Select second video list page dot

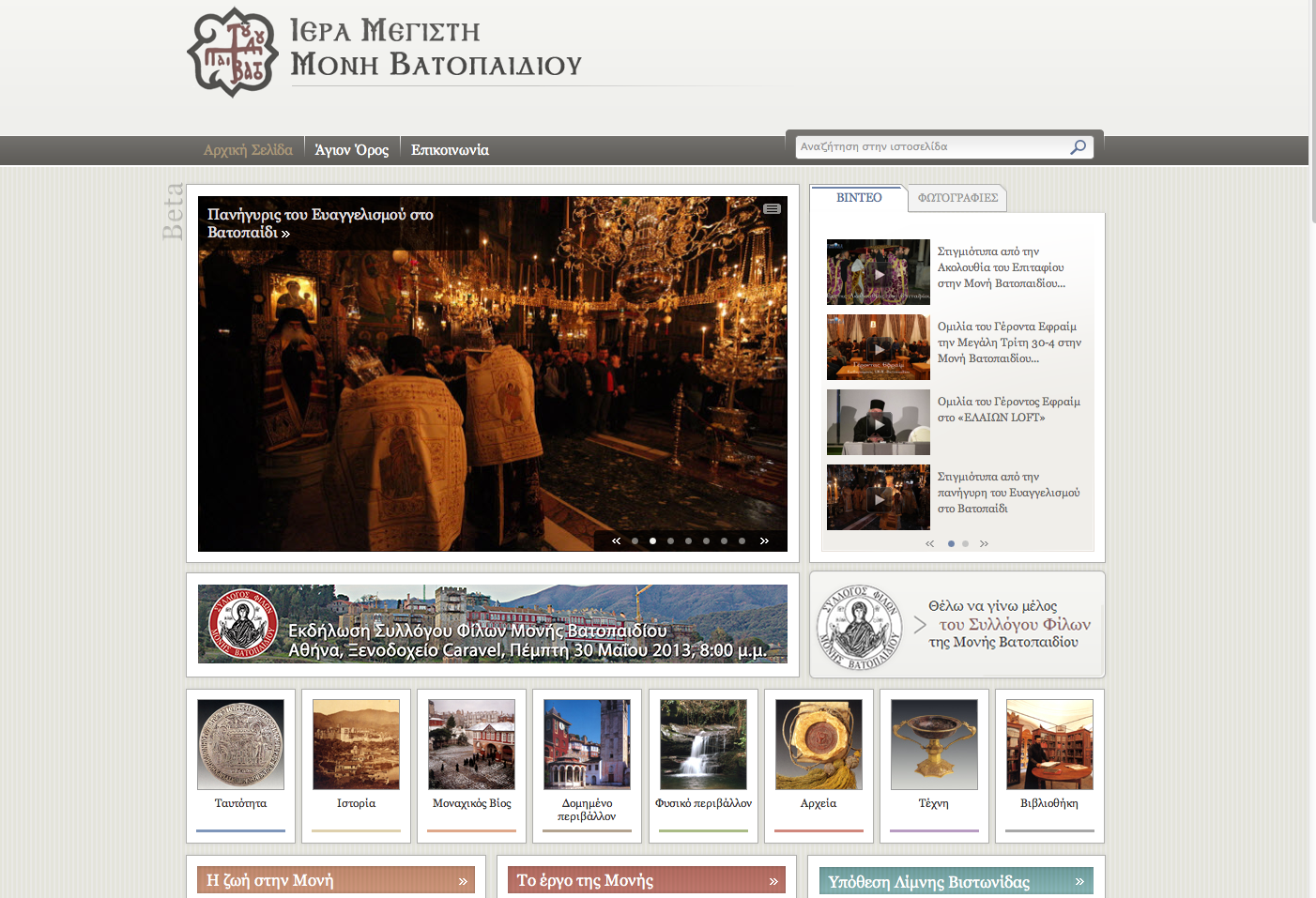click(965, 543)
